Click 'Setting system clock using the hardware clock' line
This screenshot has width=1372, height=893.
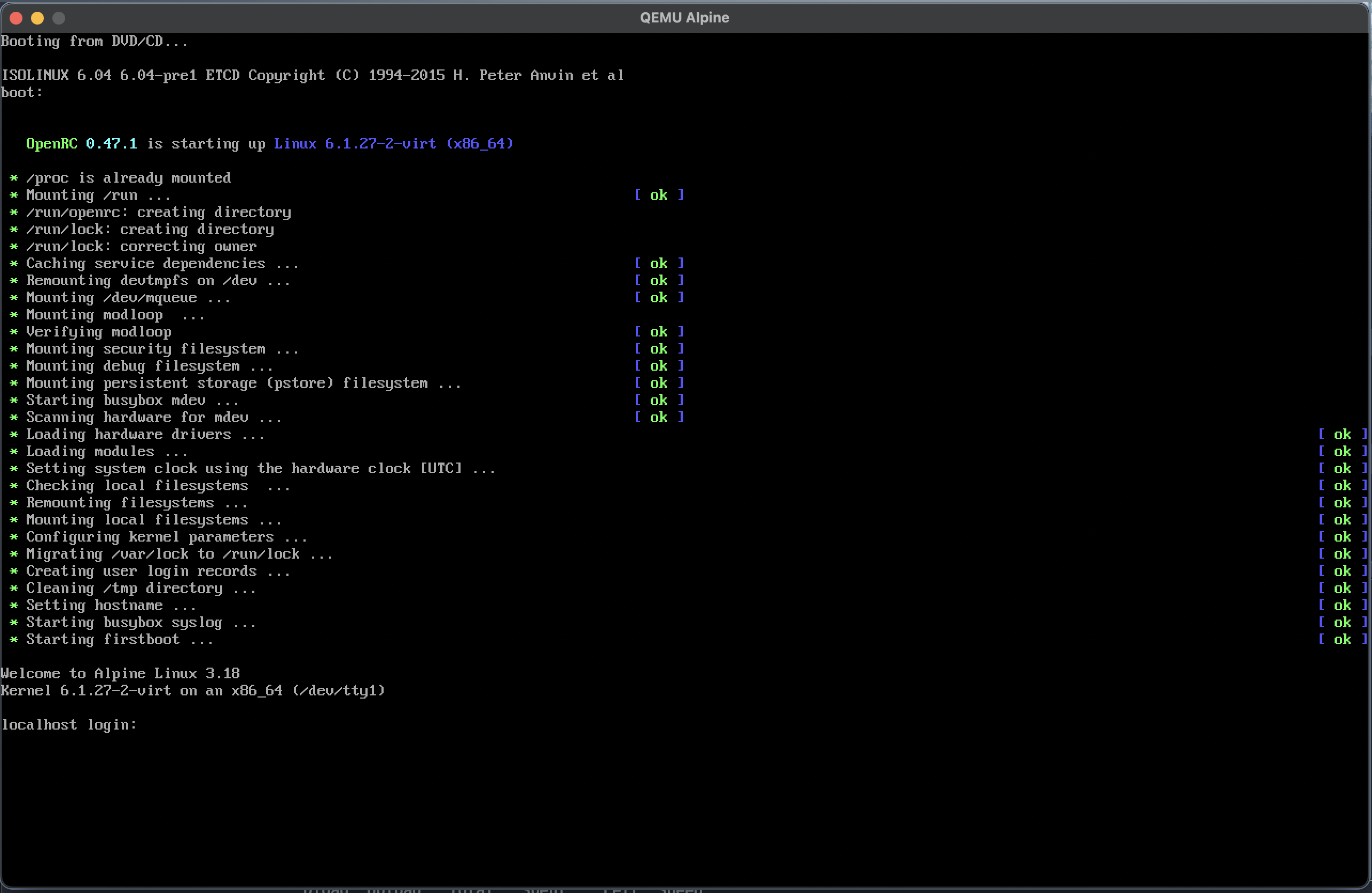(x=261, y=469)
